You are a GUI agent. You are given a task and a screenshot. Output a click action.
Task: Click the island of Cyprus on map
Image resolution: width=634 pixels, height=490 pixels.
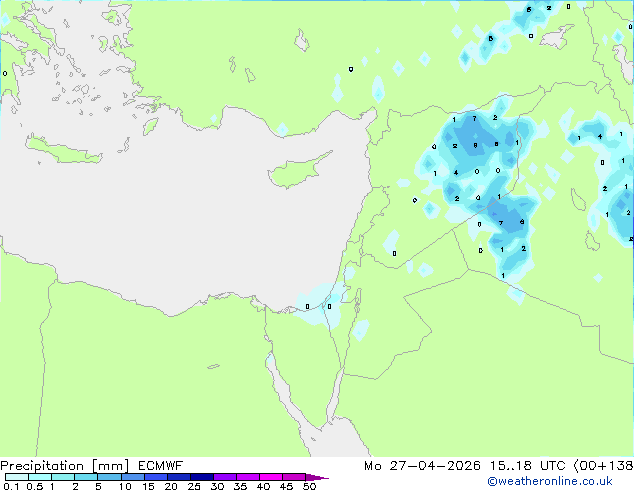point(295,172)
